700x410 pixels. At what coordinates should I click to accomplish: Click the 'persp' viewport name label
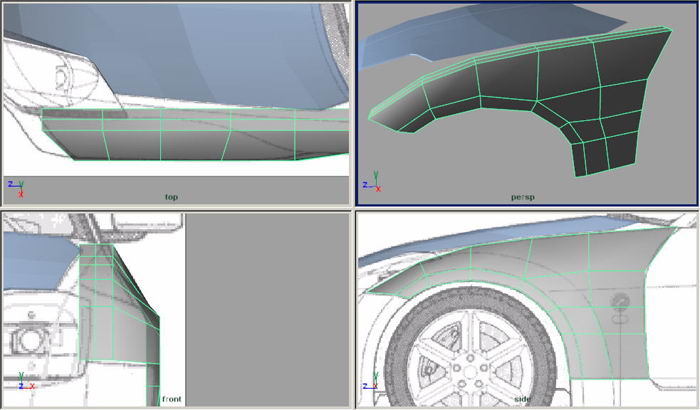coord(523,197)
